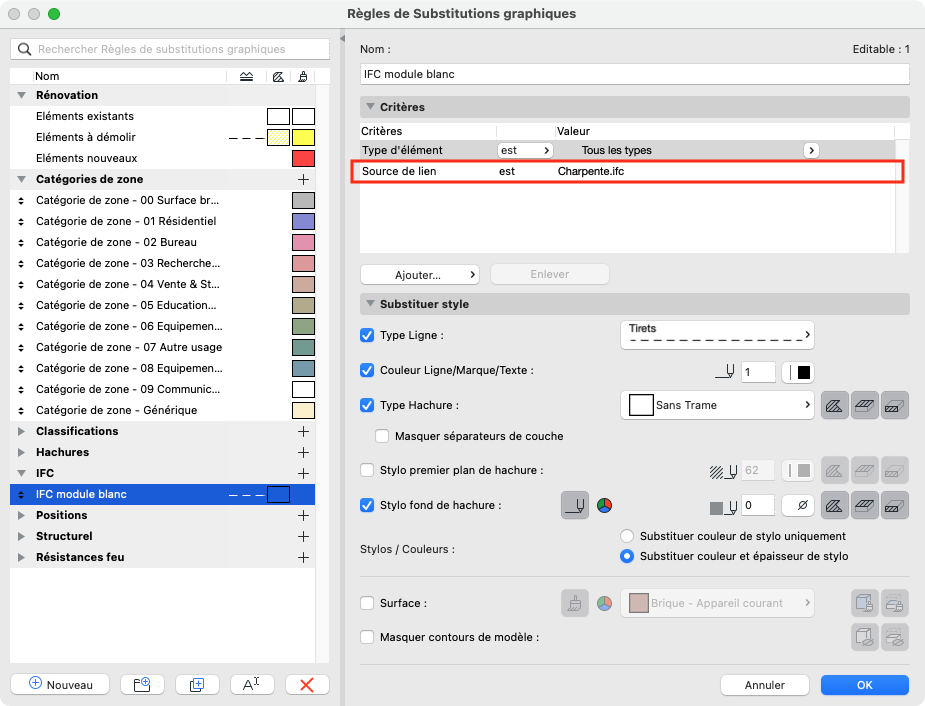Click the rename rule icon button
The width and height of the screenshot is (925, 706).
(252, 684)
